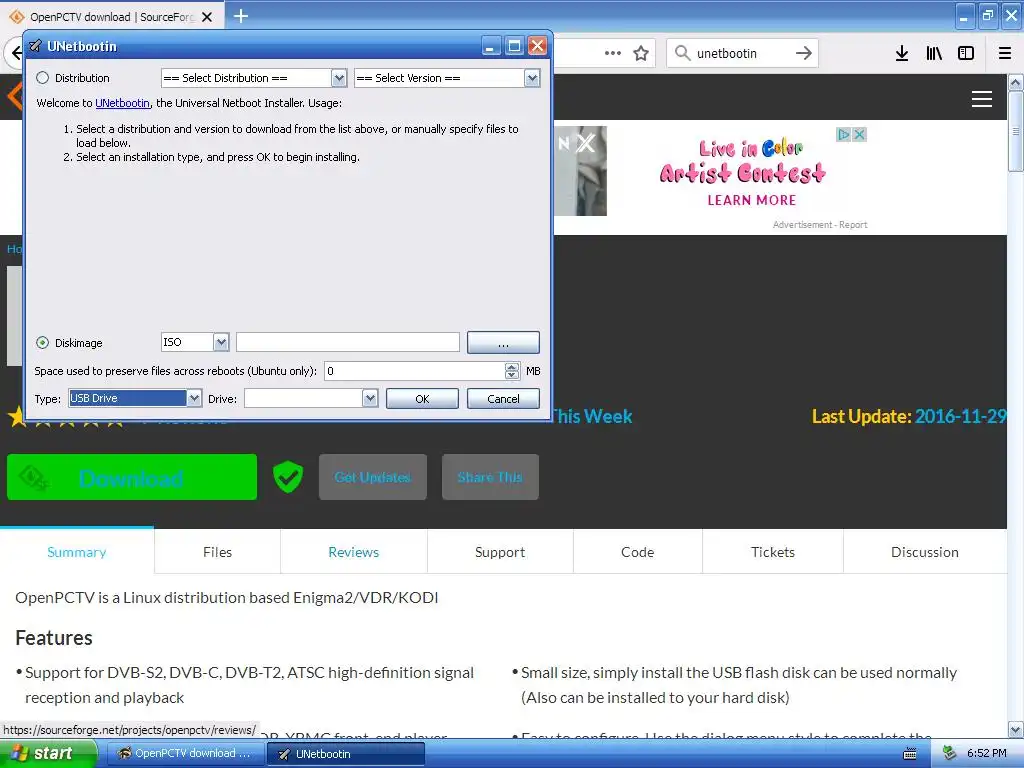
Task: Select the OpenPCTV download browser tab
Action: point(112,17)
